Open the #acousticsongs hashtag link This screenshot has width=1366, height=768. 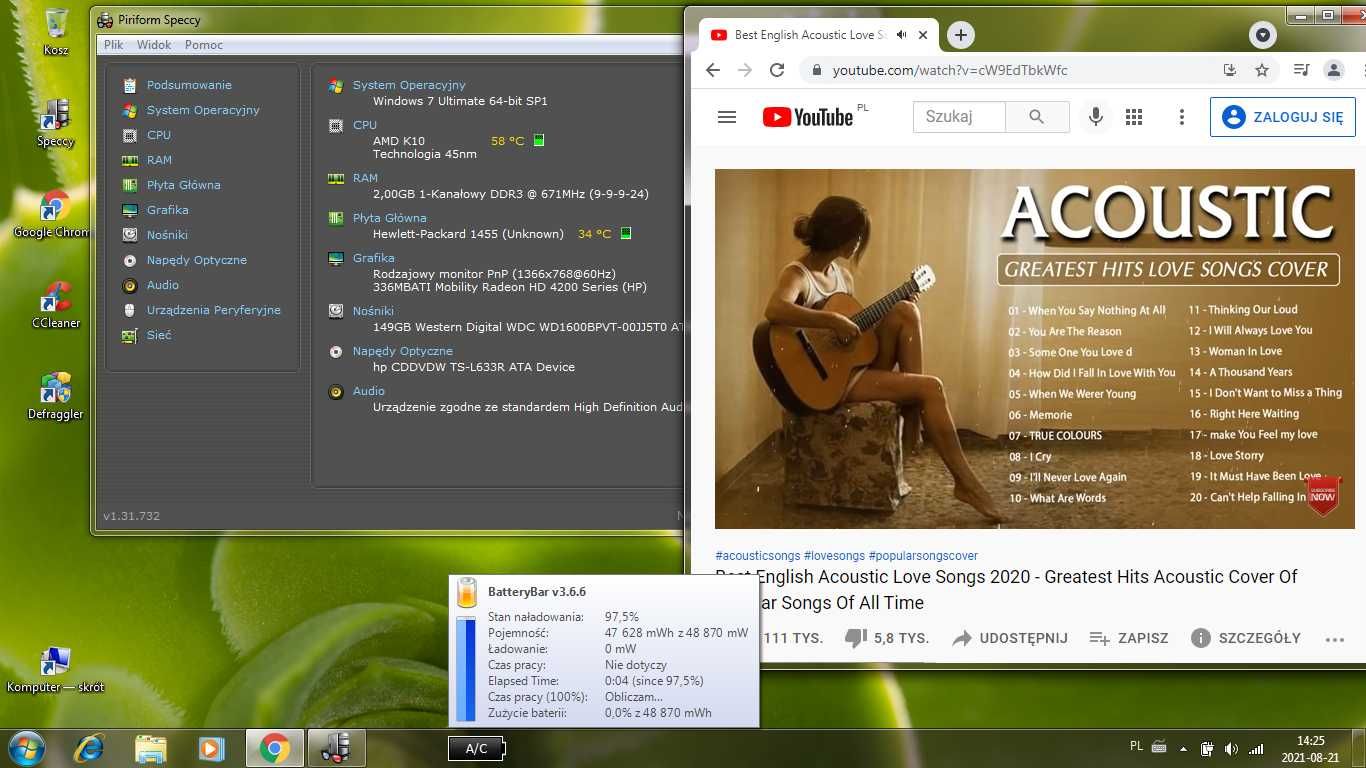point(758,556)
